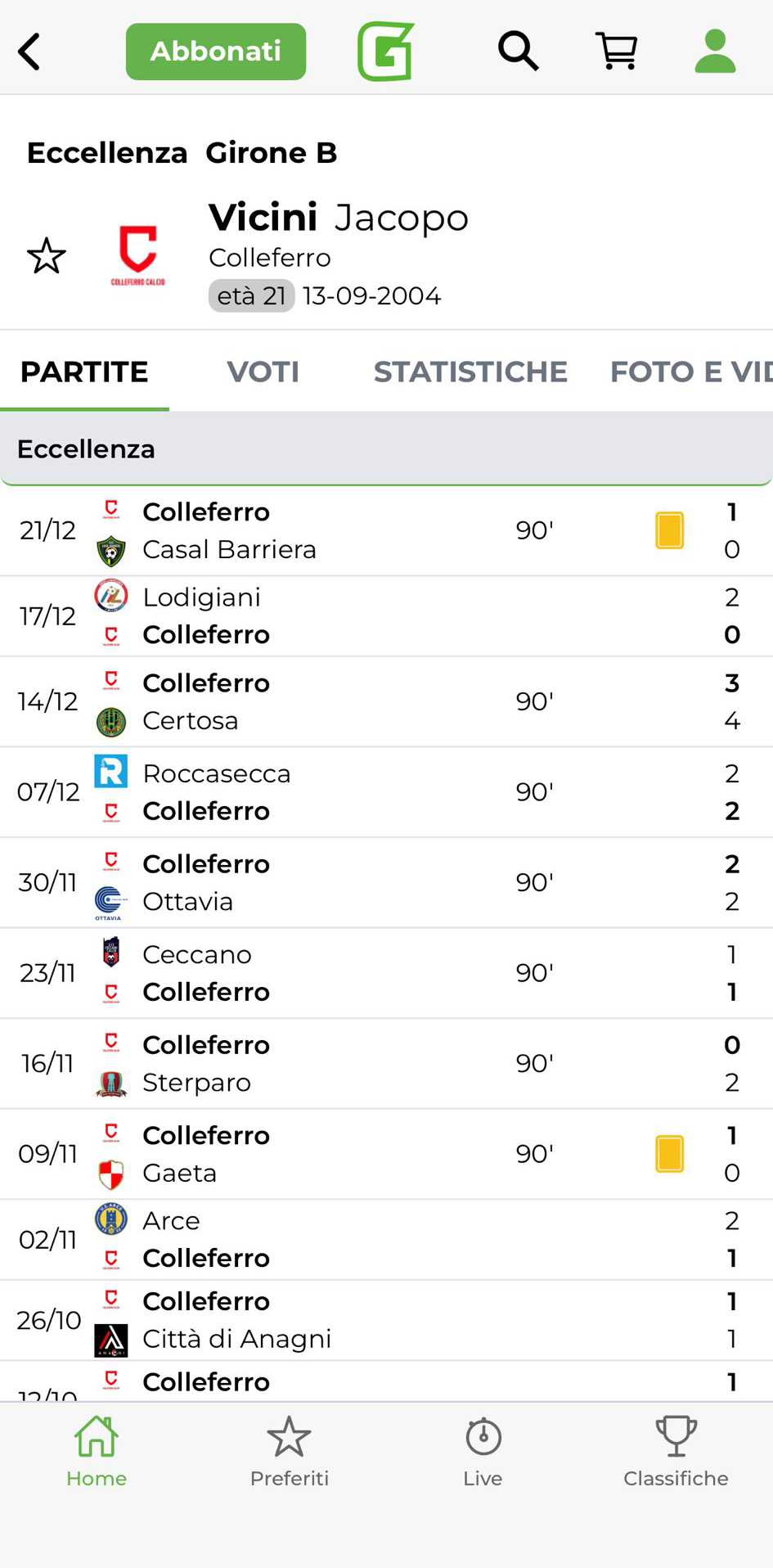Tap the back arrow icon
The image size is (773, 1568).
pos(30,52)
